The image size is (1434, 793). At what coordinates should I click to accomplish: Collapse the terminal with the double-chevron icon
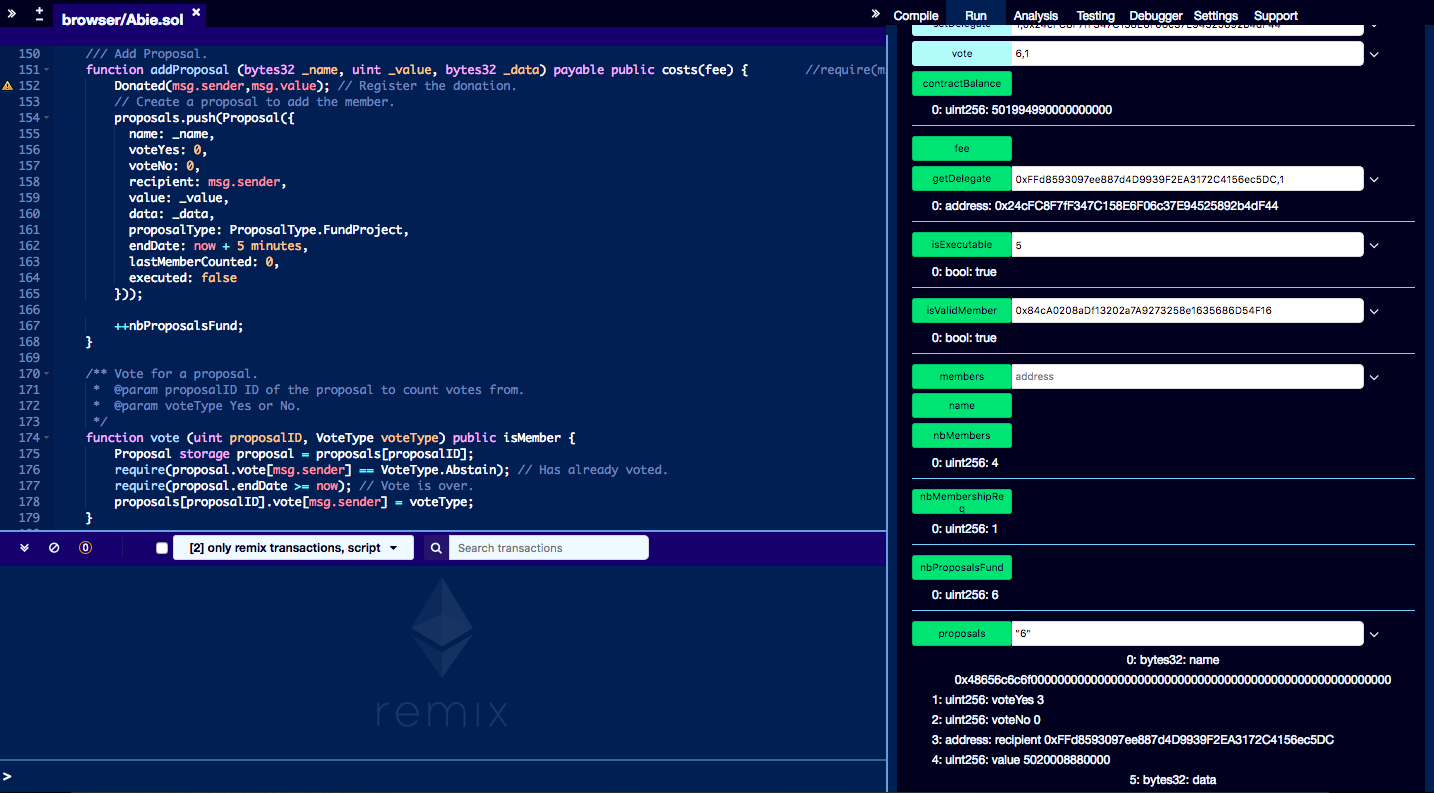coord(25,548)
